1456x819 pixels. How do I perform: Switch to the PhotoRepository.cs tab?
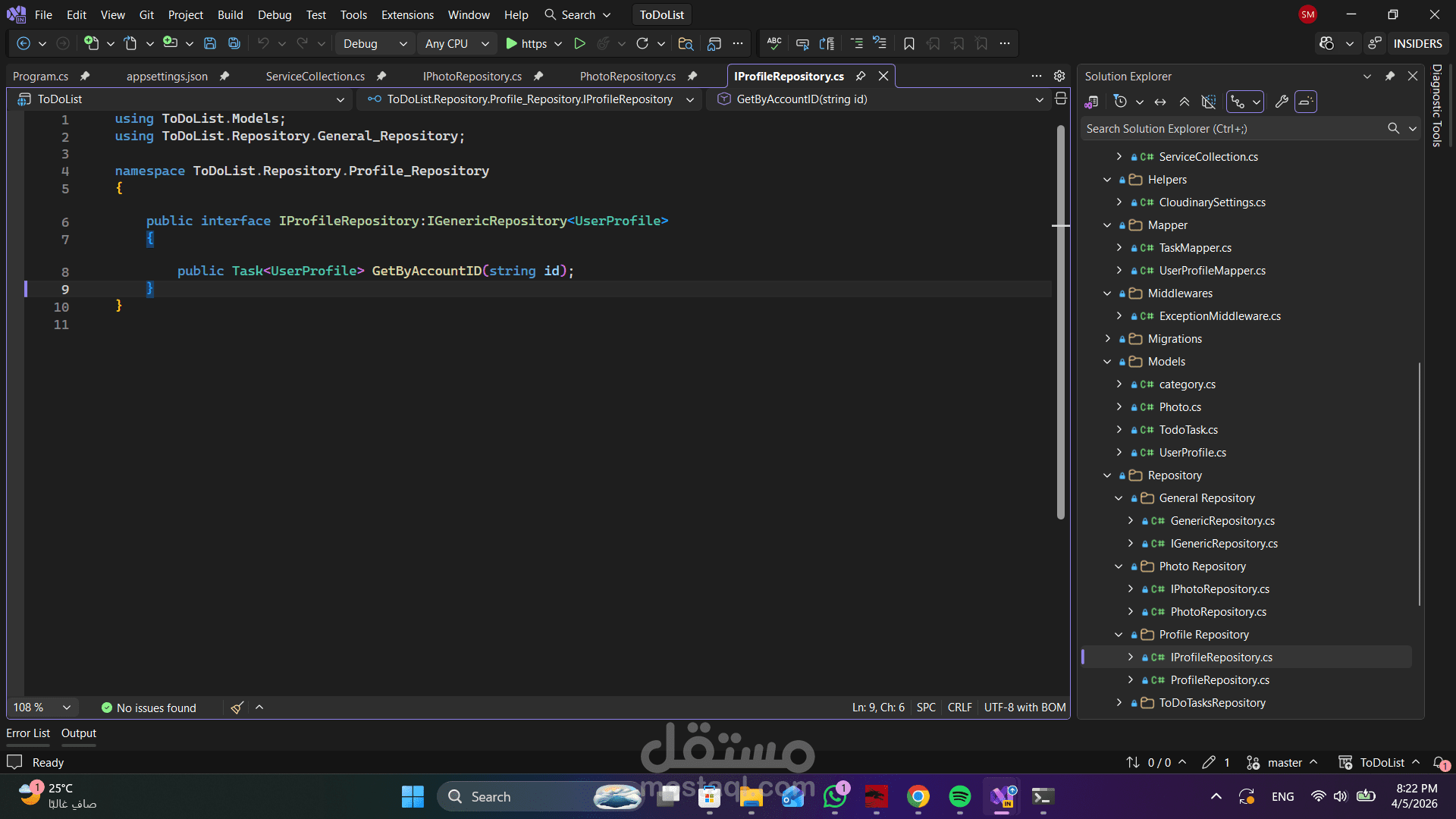[x=627, y=76]
